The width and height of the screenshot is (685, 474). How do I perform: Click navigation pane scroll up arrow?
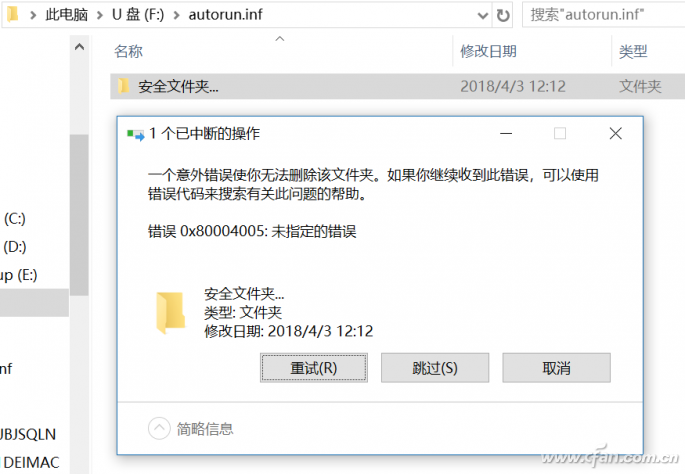click(x=80, y=47)
